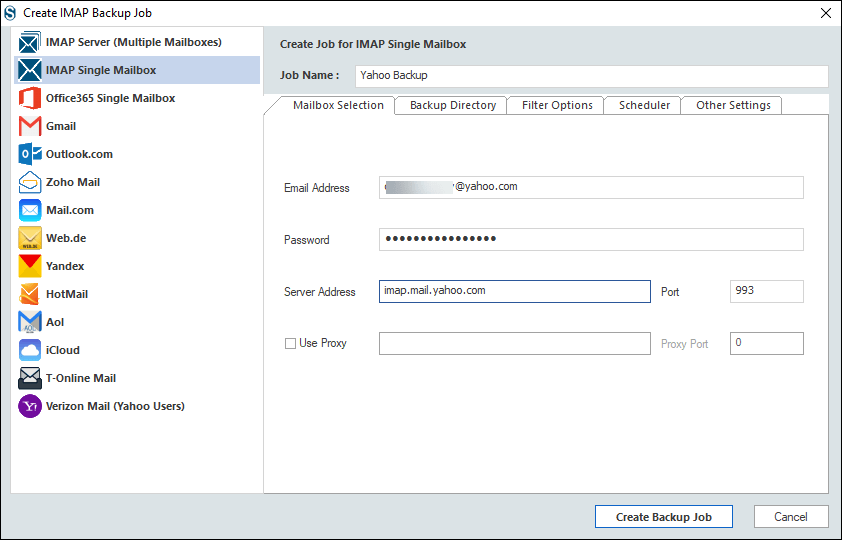This screenshot has width=842, height=540.
Task: Click the Yandex red-yellow icon
Action: [30, 266]
